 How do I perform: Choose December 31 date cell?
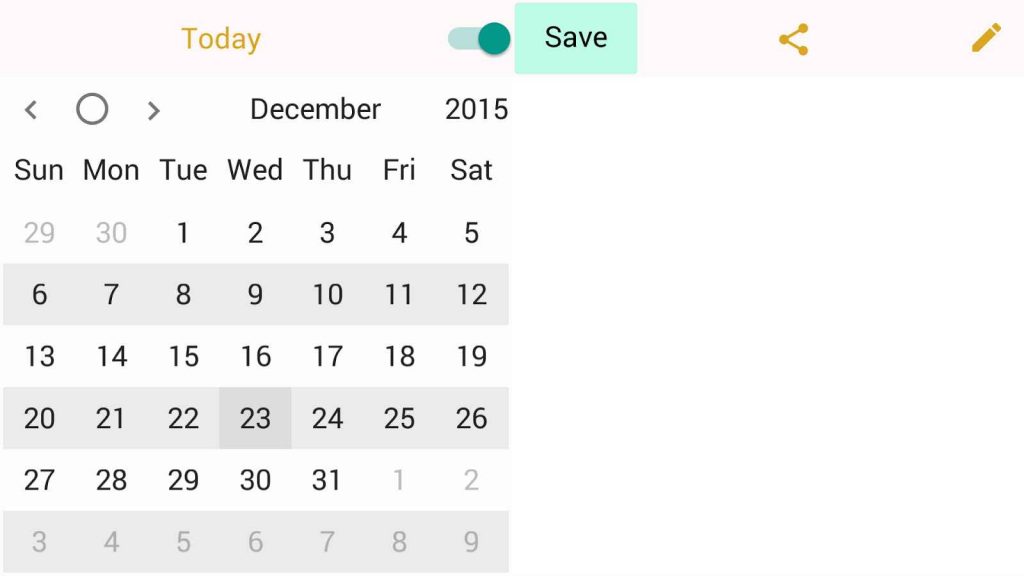click(x=327, y=480)
